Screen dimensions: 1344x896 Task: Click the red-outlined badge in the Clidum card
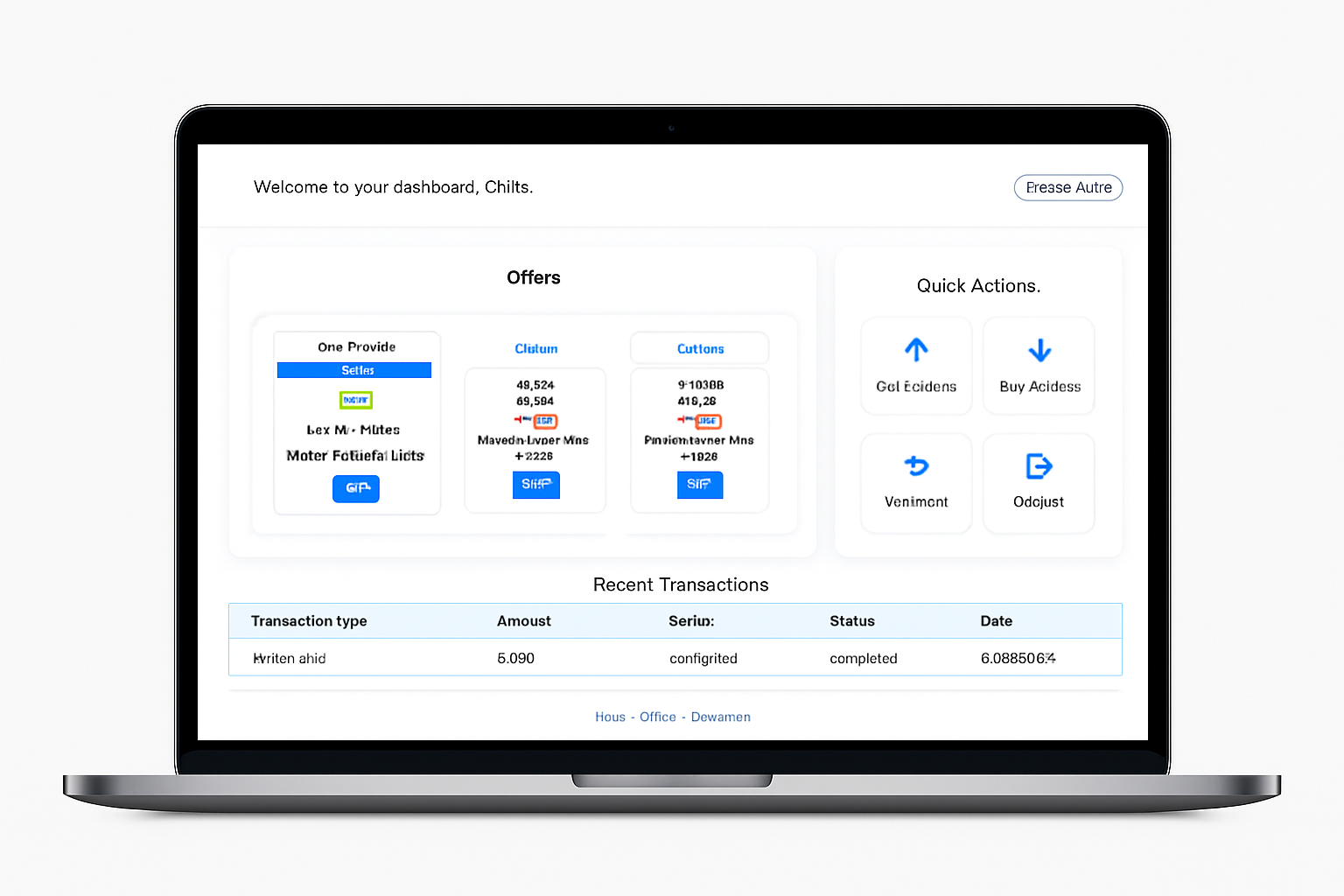click(544, 421)
